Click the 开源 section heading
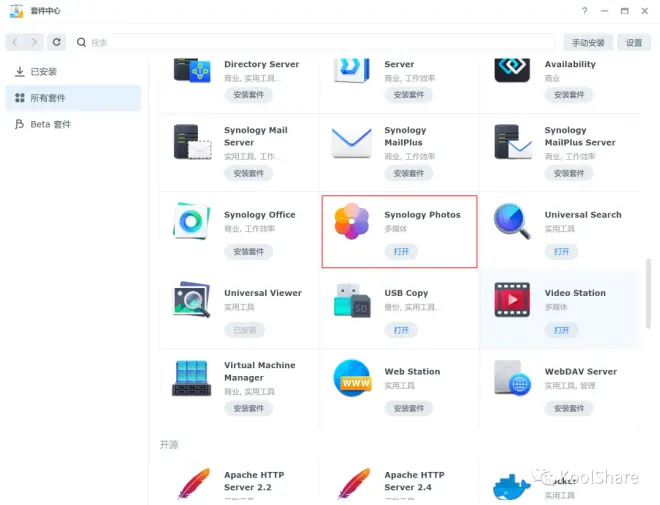The height and width of the screenshot is (505, 660). point(169,445)
